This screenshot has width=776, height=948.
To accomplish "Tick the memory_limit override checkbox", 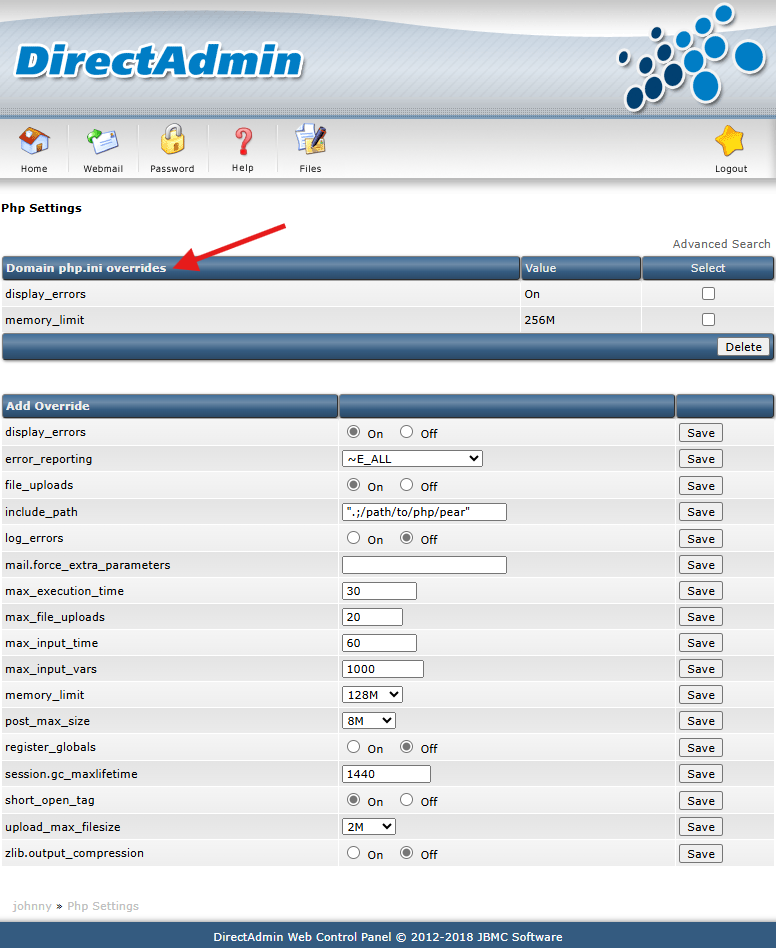I will coord(708,320).
